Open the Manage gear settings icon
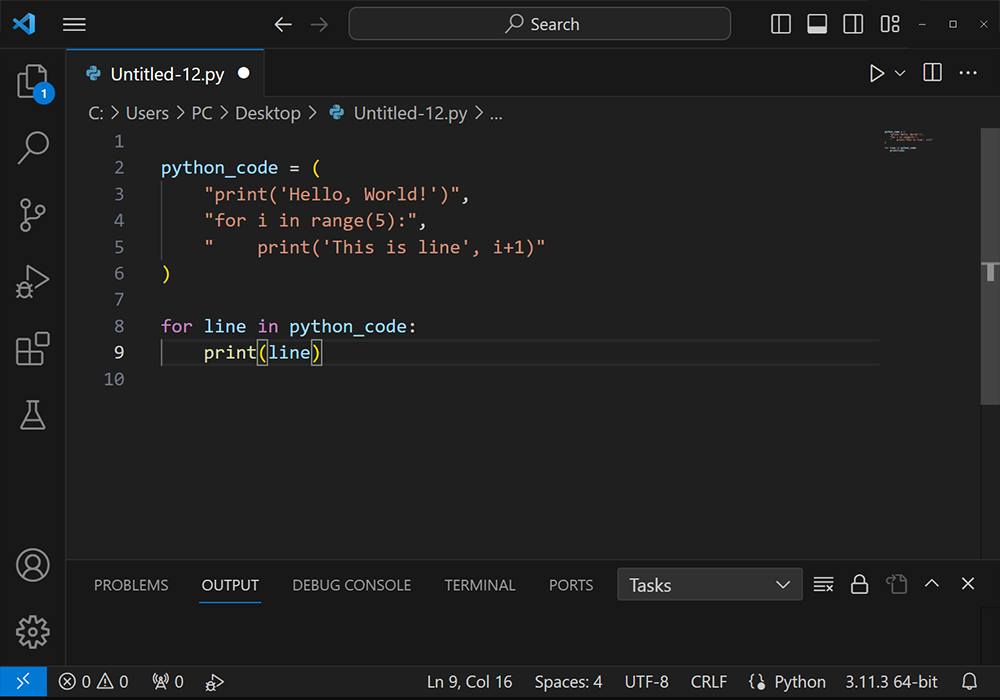This screenshot has height=700, width=1000. click(x=33, y=632)
